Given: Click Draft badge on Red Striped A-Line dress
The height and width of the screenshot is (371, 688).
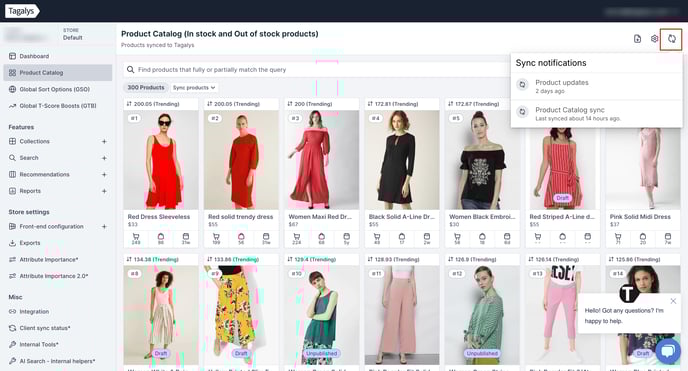Looking at the screenshot, I should (x=563, y=198).
